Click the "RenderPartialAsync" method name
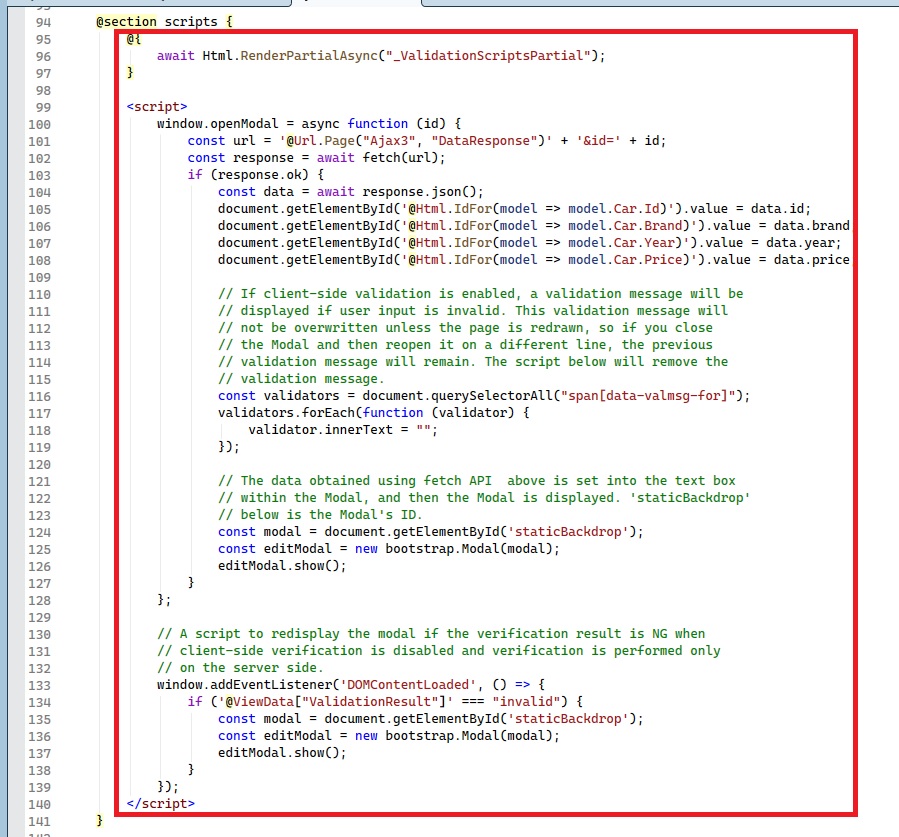 point(308,56)
